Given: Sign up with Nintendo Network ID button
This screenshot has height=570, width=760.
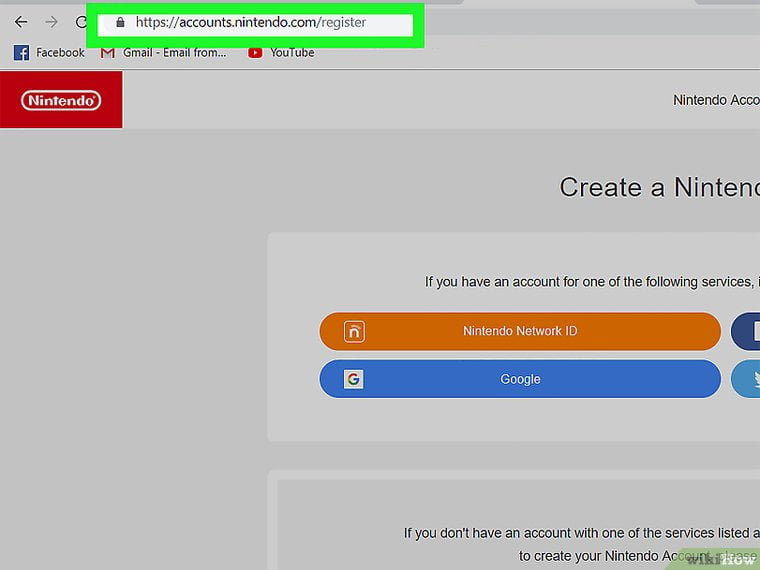Looking at the screenshot, I should click(x=520, y=331).
